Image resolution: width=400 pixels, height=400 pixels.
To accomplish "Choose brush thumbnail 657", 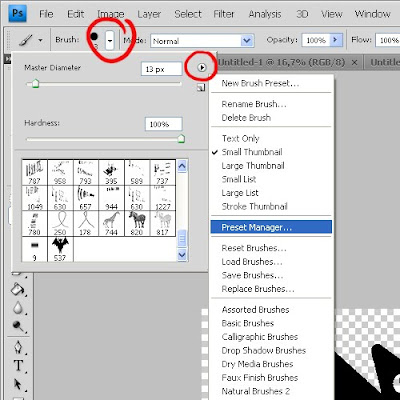I will point(86,198).
